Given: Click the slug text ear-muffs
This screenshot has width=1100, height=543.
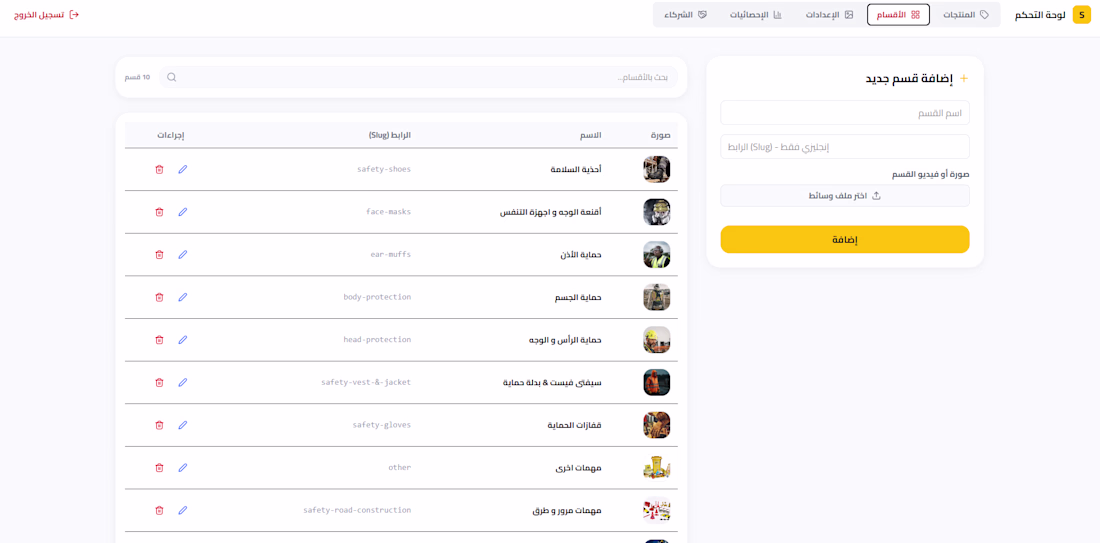Looking at the screenshot, I should (391, 255).
